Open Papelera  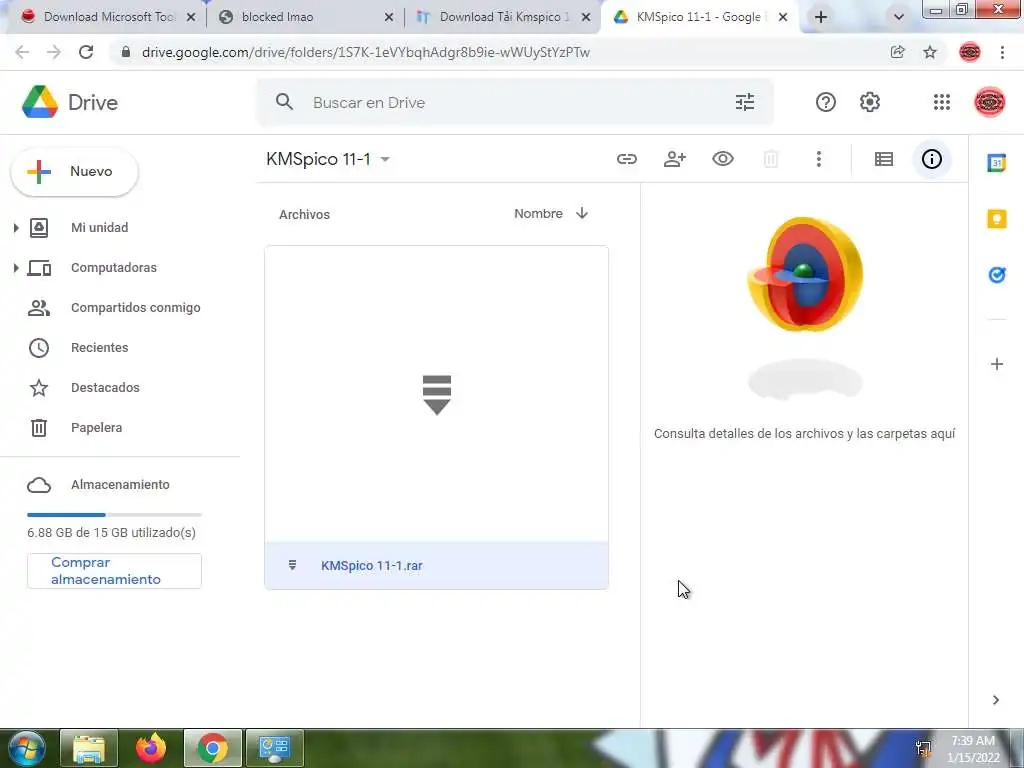point(96,427)
